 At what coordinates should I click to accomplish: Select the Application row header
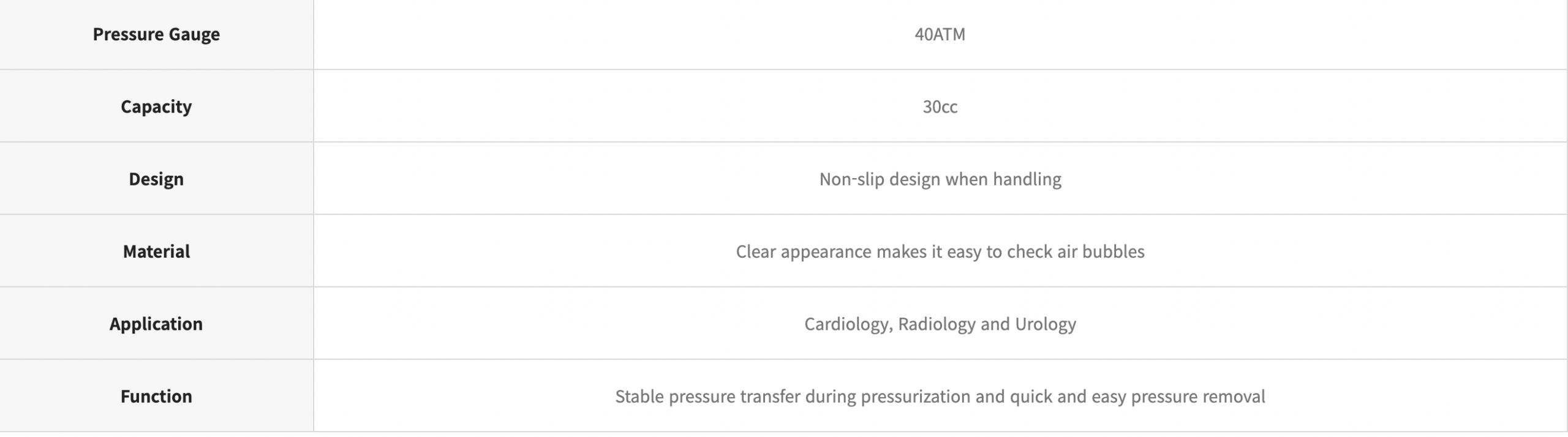[156, 324]
